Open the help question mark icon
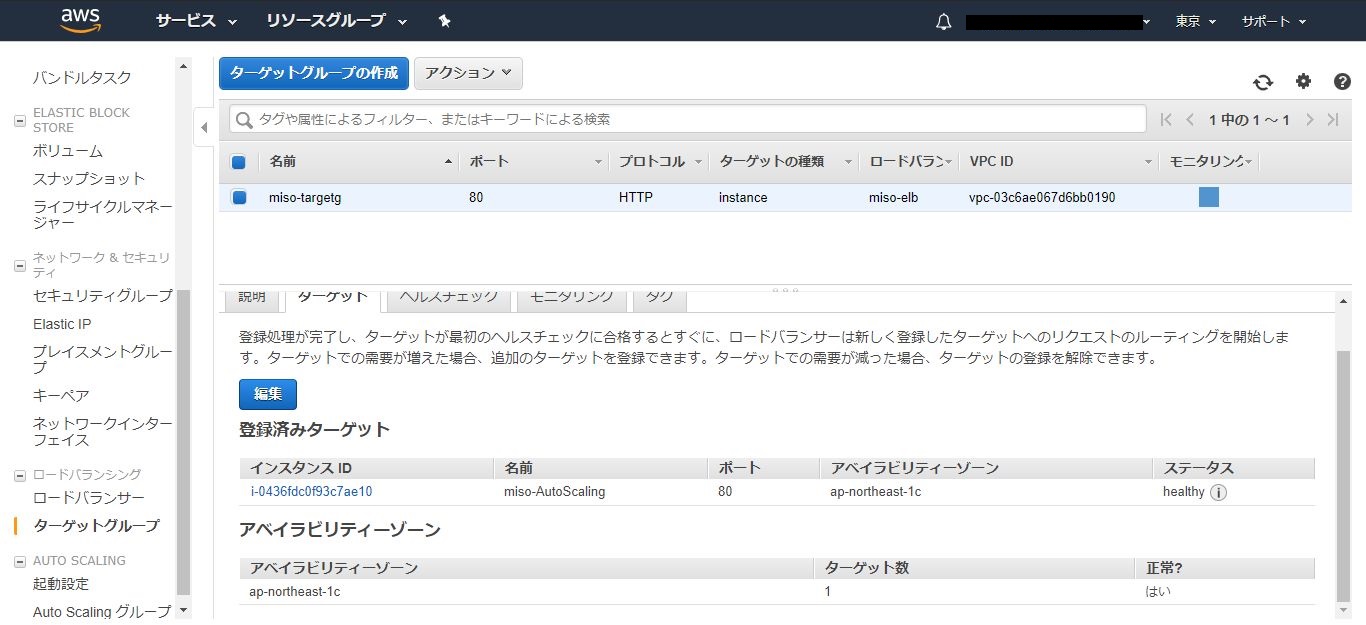The image size is (1366, 625). click(1342, 82)
